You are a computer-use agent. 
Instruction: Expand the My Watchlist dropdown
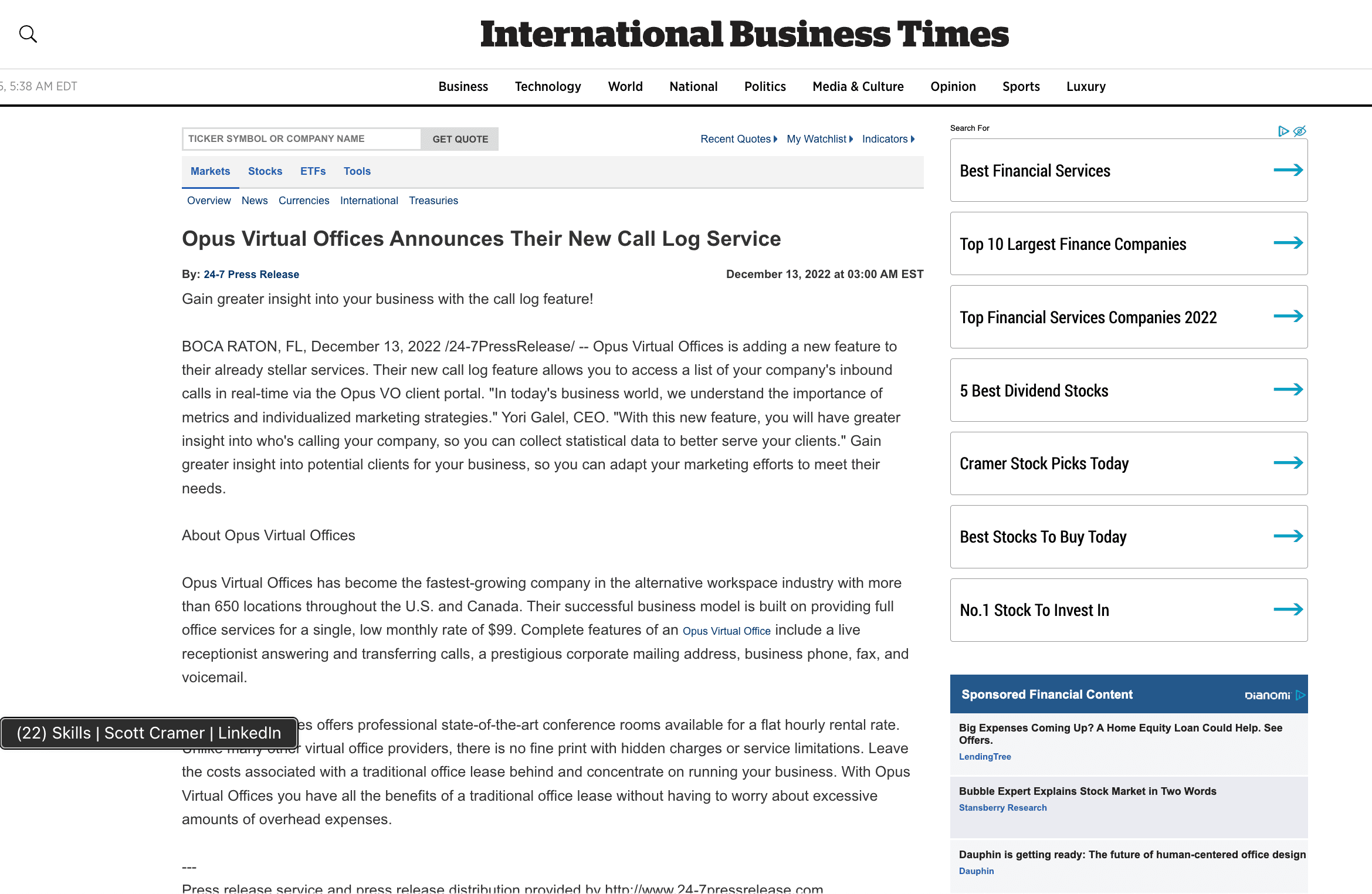pyautogui.click(x=819, y=139)
